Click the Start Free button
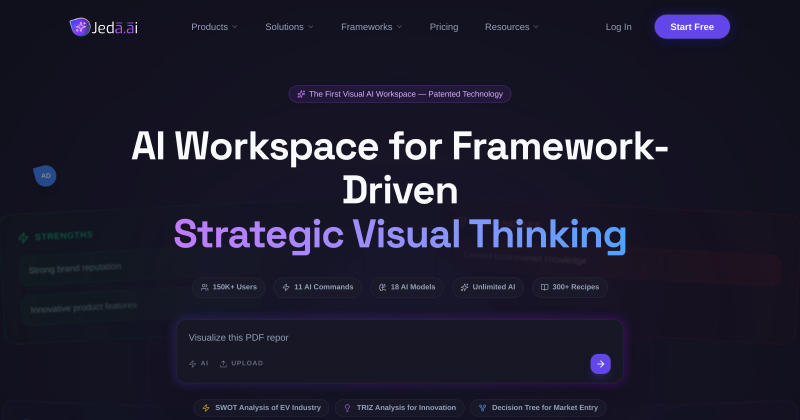 click(x=692, y=27)
